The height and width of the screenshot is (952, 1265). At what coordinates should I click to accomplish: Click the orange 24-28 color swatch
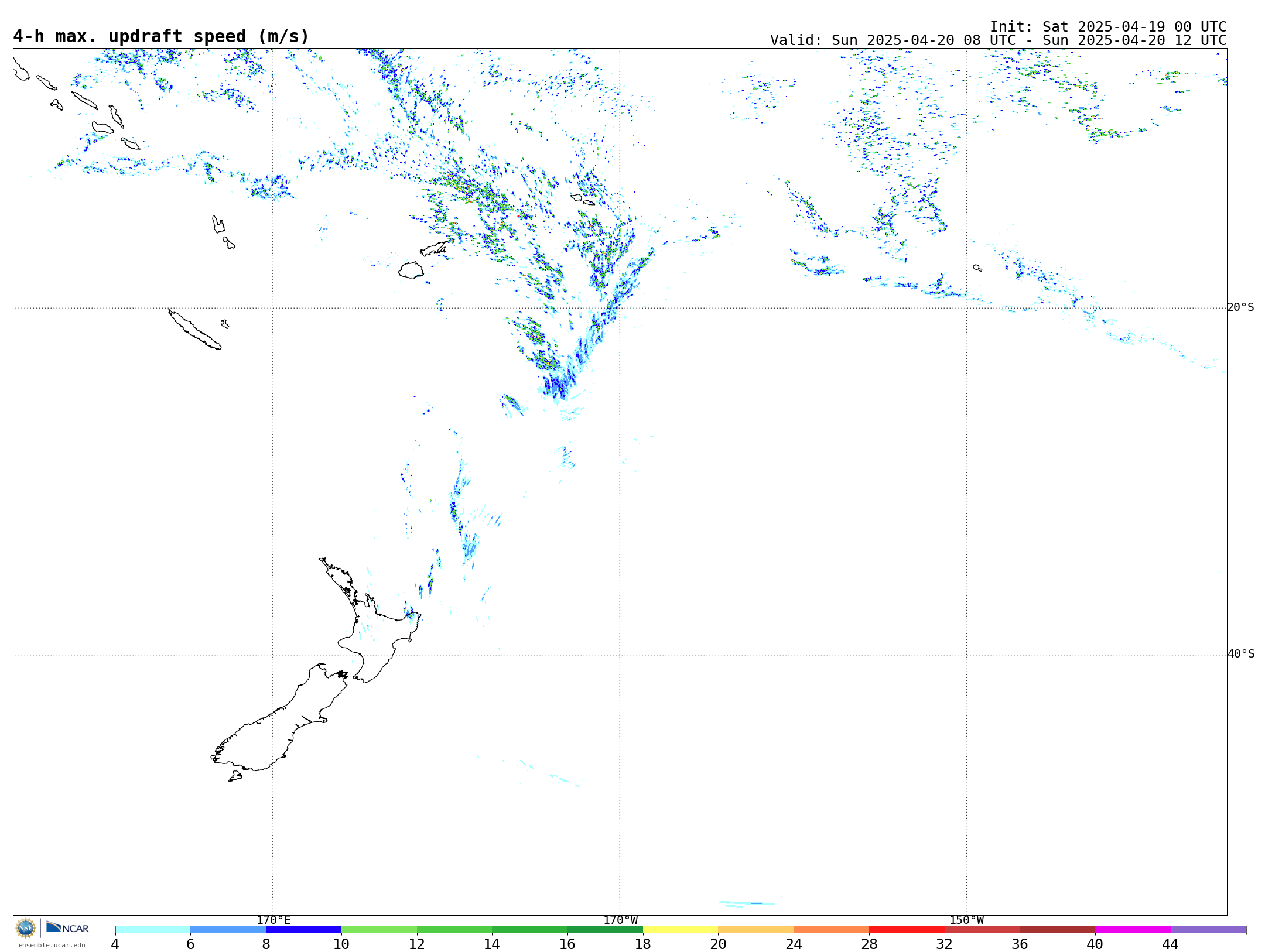click(832, 930)
